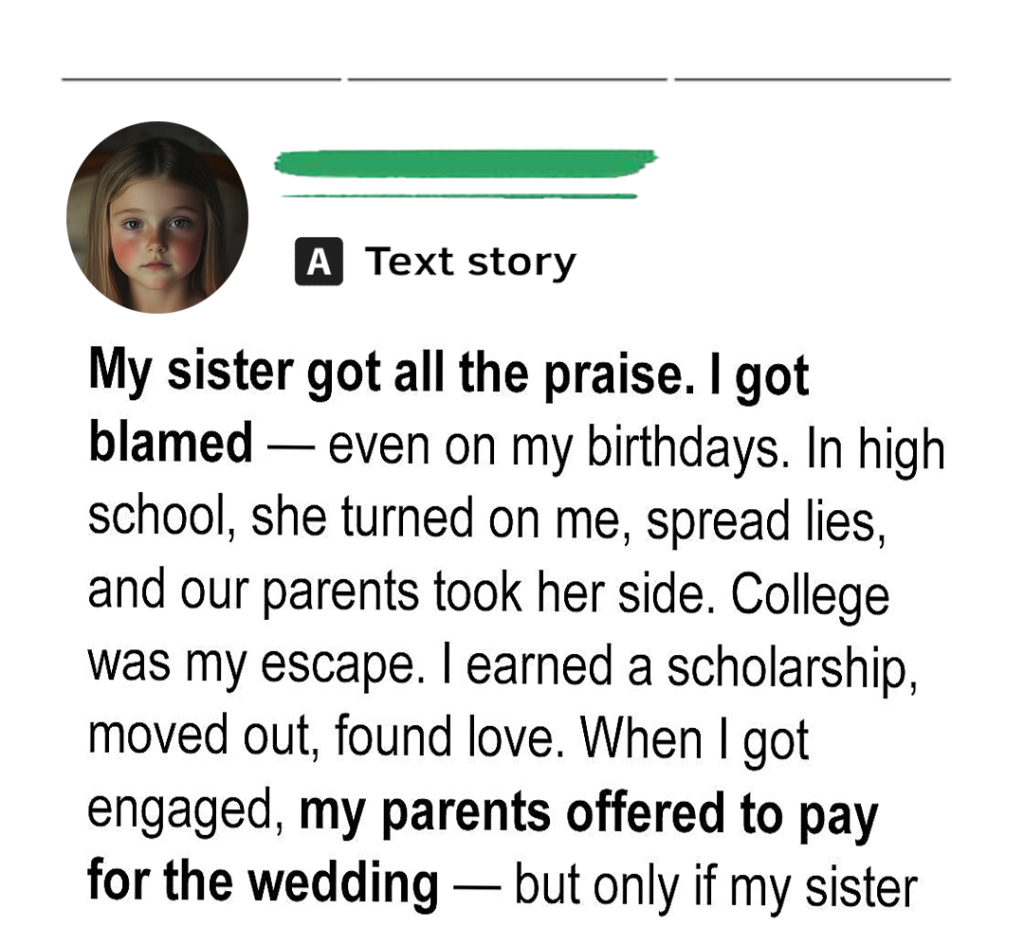Screen dimensions: 1024x927
Task: Click the thin green line under username
Action: click(x=460, y=196)
